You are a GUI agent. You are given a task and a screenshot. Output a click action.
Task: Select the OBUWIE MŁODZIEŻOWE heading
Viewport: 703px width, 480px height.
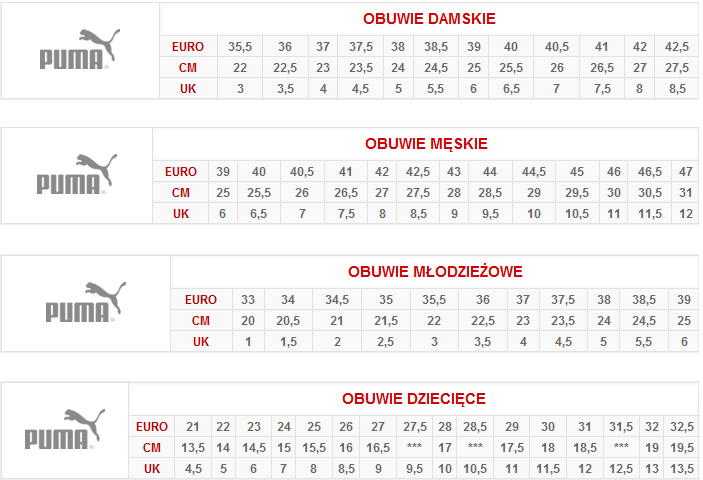[x=435, y=272]
